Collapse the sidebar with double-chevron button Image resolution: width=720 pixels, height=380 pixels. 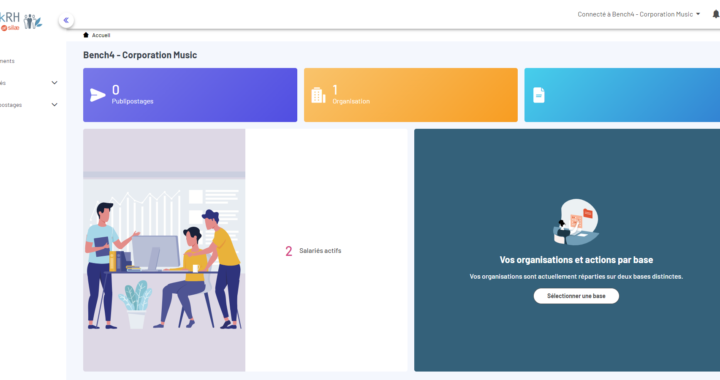[x=66, y=20]
